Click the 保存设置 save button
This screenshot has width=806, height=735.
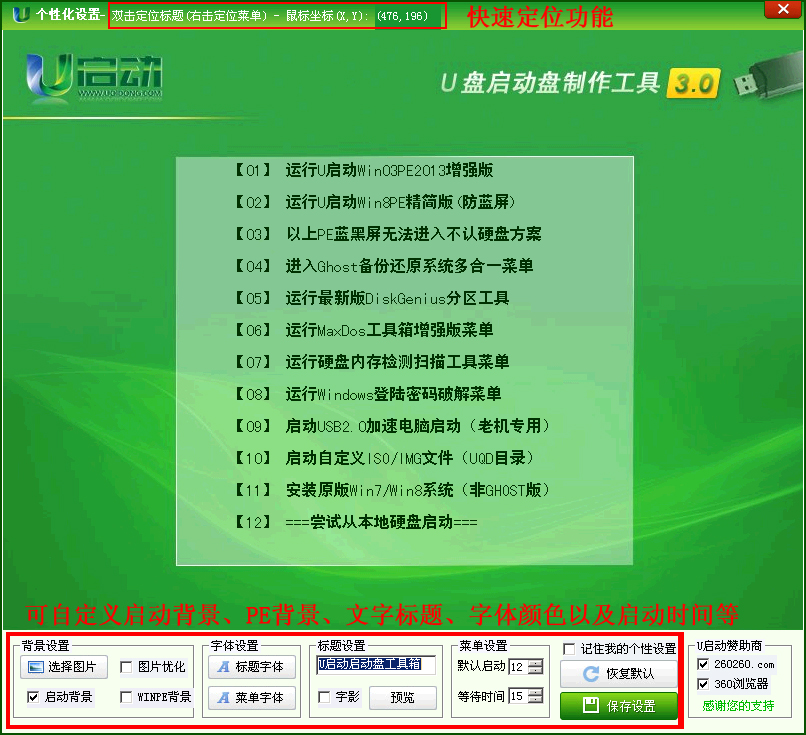(619, 706)
